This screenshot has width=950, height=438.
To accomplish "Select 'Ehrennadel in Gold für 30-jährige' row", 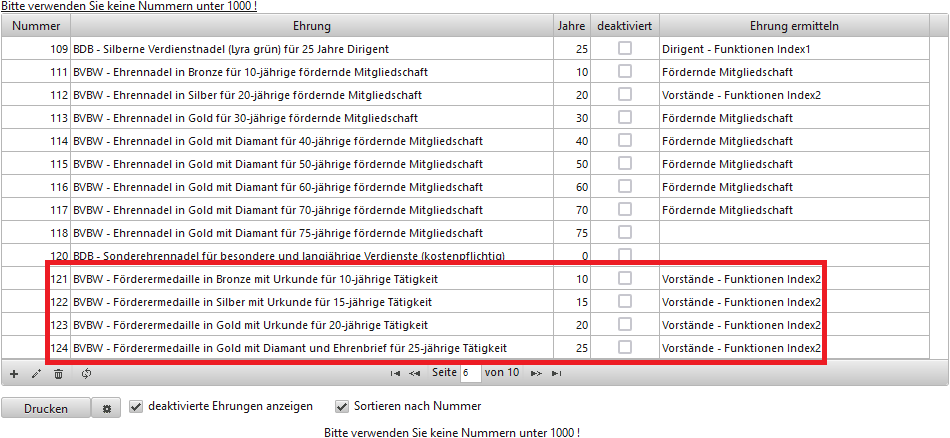I will (465, 118).
